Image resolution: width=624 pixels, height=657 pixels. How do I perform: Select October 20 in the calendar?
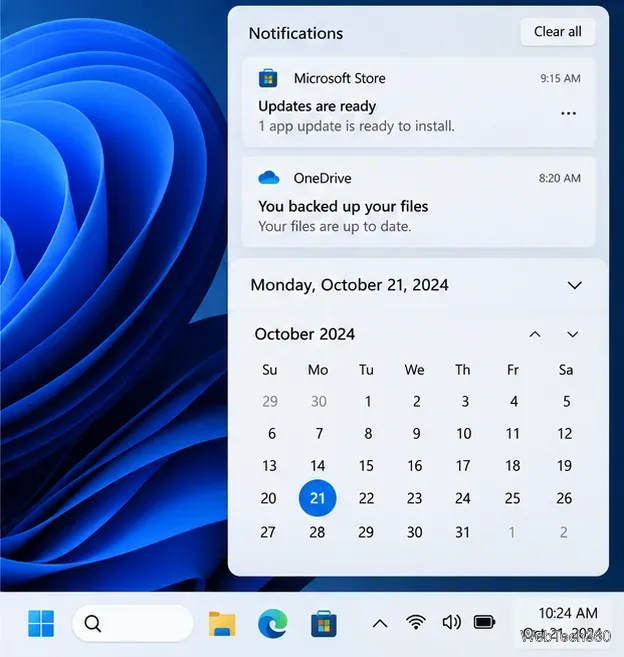(x=268, y=498)
